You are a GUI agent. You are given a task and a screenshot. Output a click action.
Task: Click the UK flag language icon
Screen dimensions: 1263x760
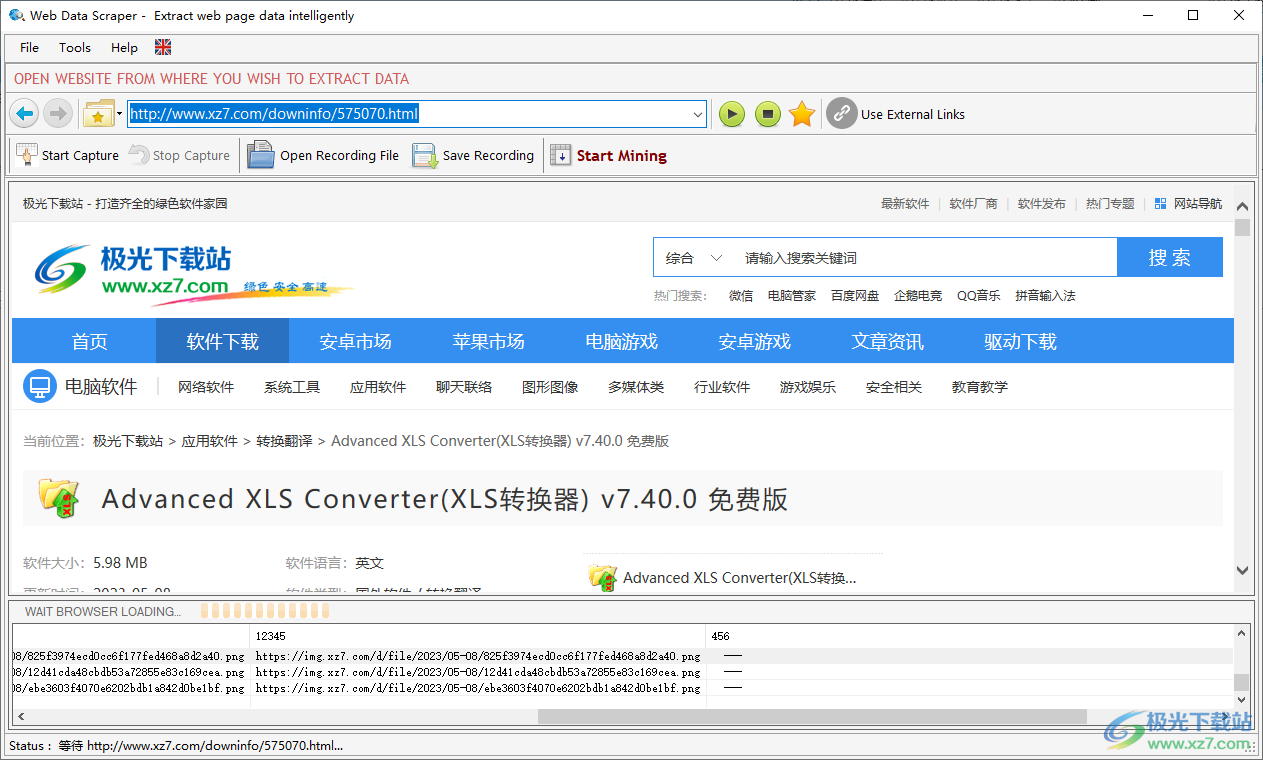tap(163, 47)
